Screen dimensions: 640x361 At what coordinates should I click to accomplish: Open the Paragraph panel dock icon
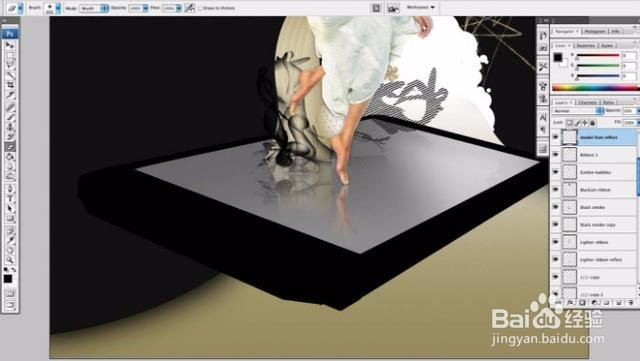point(543,130)
